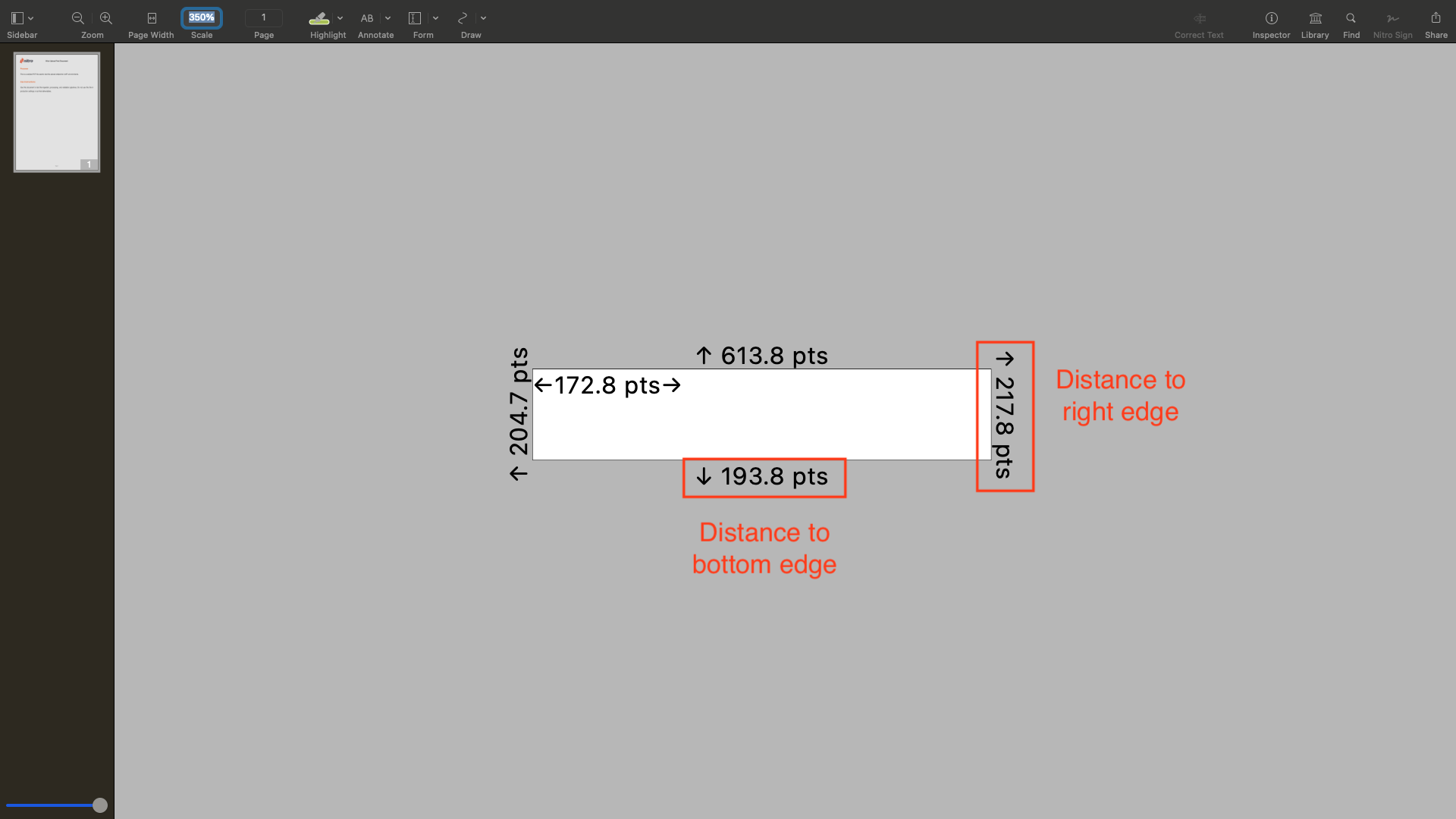Expand the Highlight color dropdown arrow
Image resolution: width=1456 pixels, height=819 pixels.
(x=340, y=18)
